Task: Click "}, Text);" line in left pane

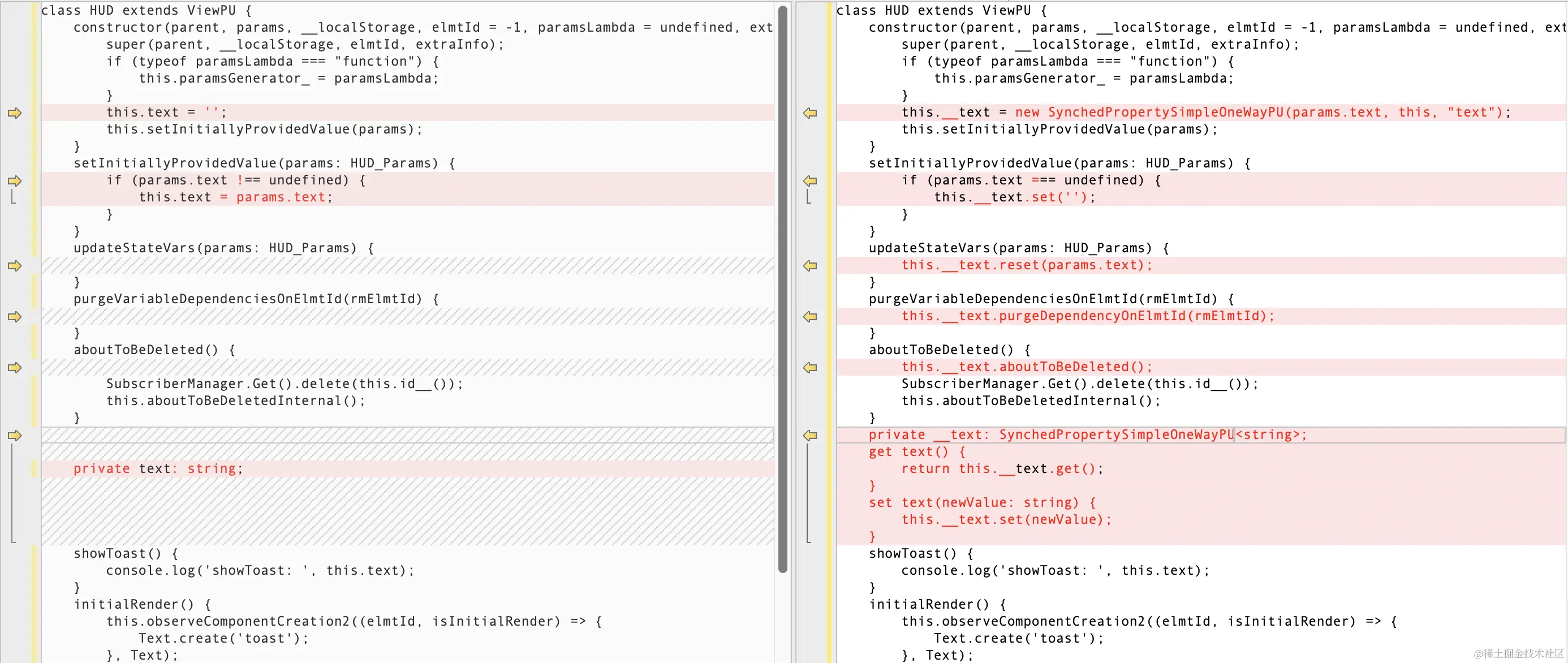Action: click(143, 656)
